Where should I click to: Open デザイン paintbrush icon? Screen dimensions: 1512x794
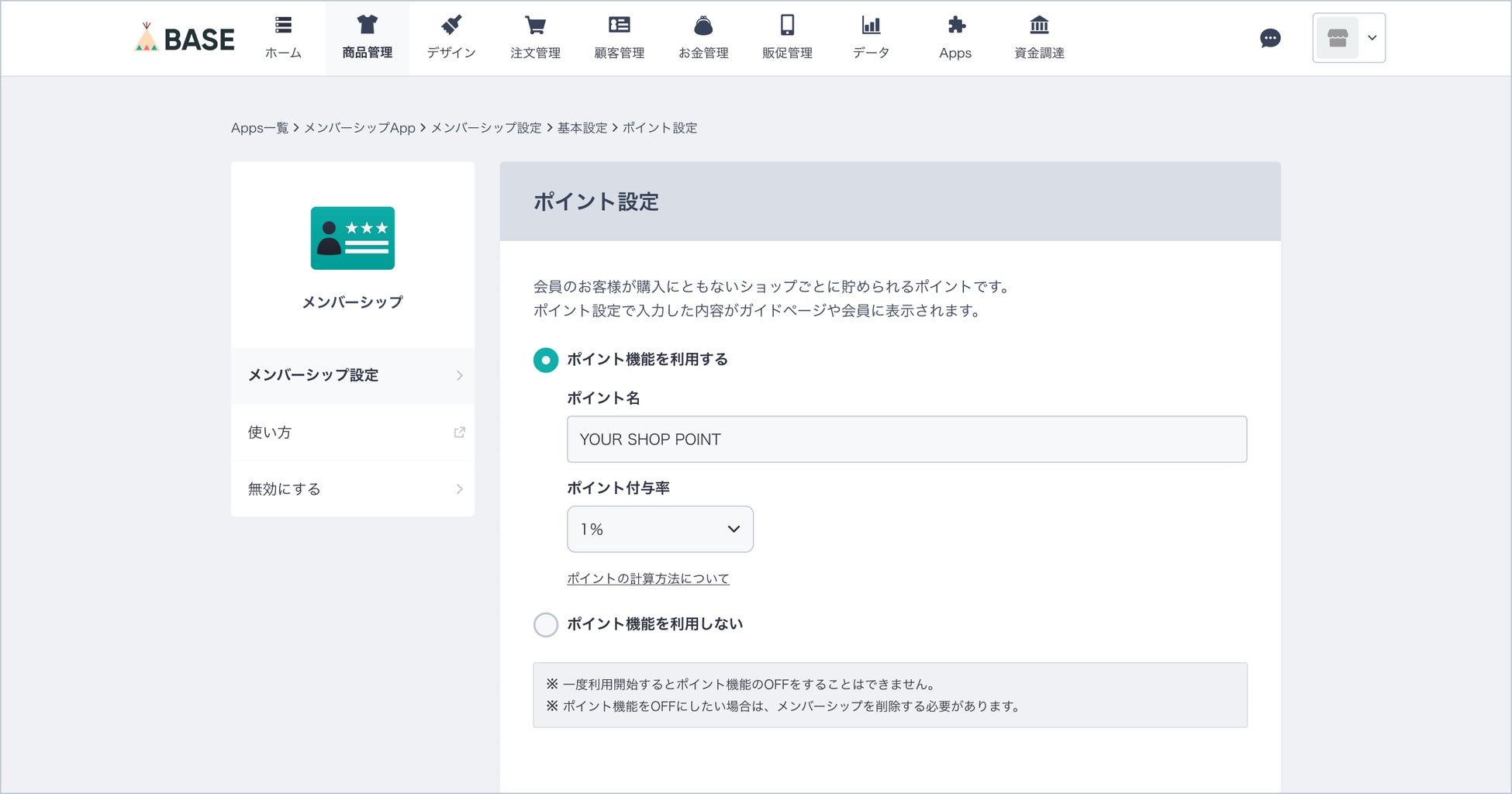pyautogui.click(x=451, y=26)
